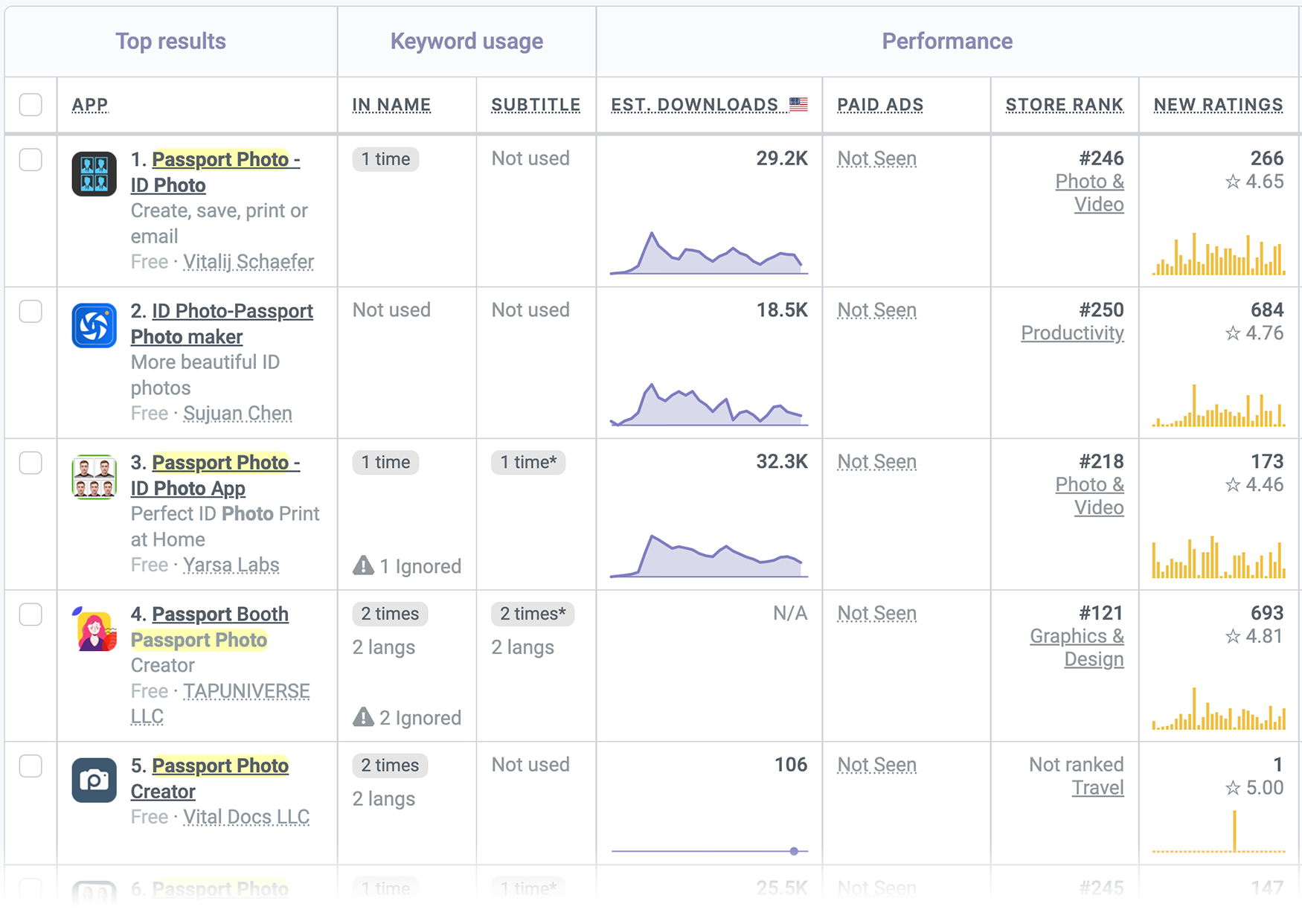This screenshot has width=1302, height=924.
Task: Click the warning icon beside "1 Ignored"
Action: (x=363, y=566)
